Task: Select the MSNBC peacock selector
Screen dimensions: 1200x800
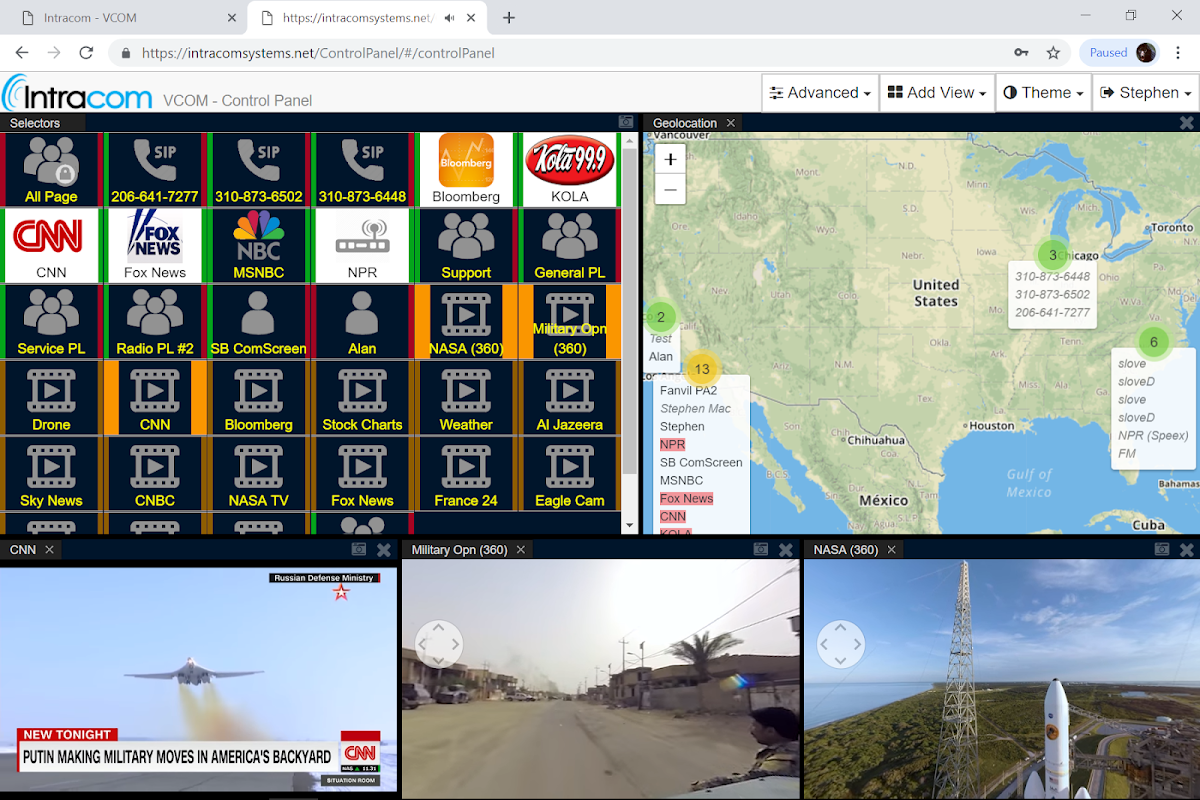Action: tap(258, 246)
